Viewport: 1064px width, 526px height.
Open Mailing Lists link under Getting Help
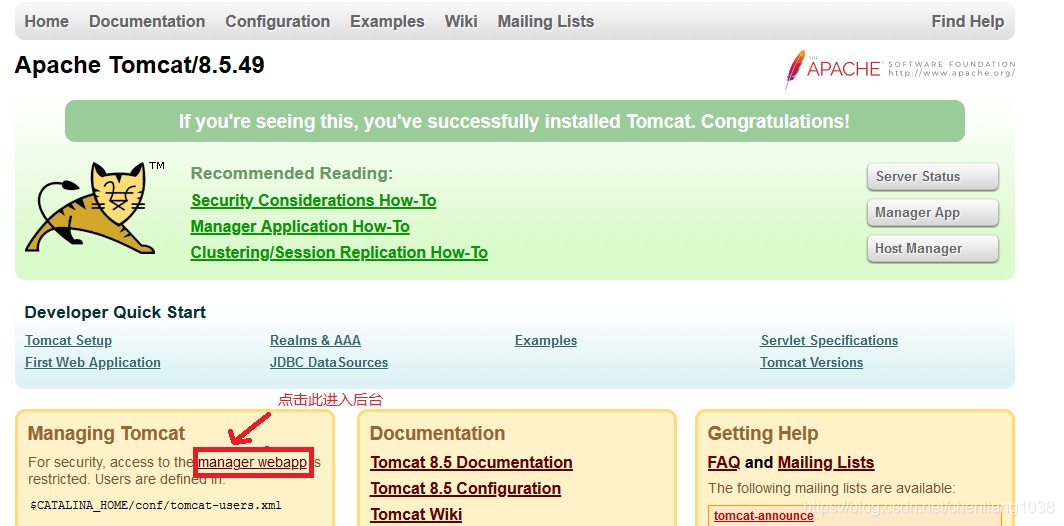pyautogui.click(x=826, y=463)
